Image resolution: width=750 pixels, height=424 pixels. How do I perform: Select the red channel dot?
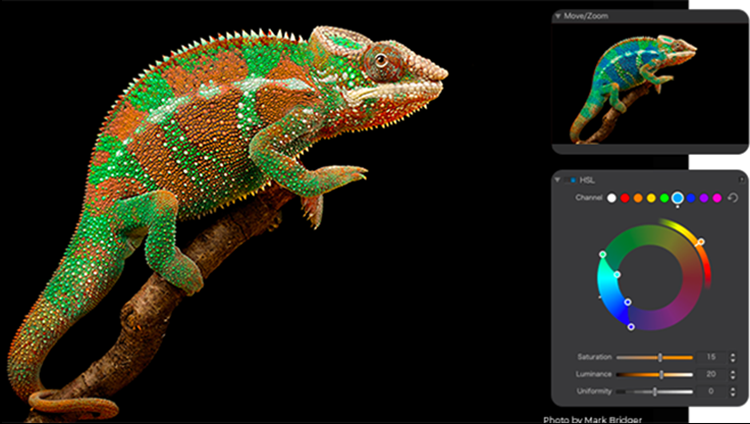coord(625,199)
